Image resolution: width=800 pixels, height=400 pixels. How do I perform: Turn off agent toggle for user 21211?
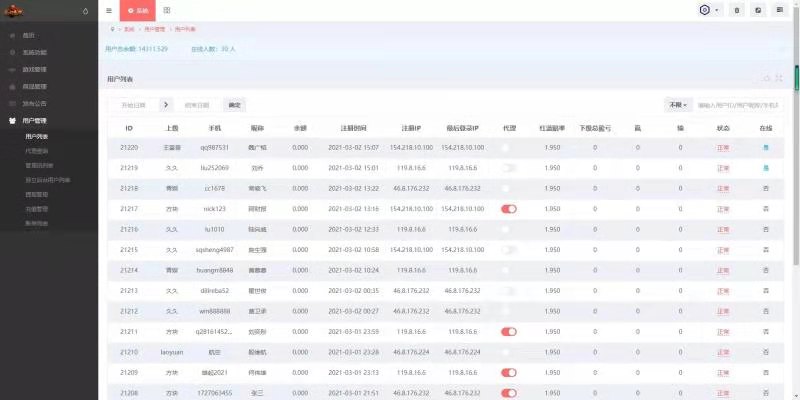pyautogui.click(x=508, y=331)
